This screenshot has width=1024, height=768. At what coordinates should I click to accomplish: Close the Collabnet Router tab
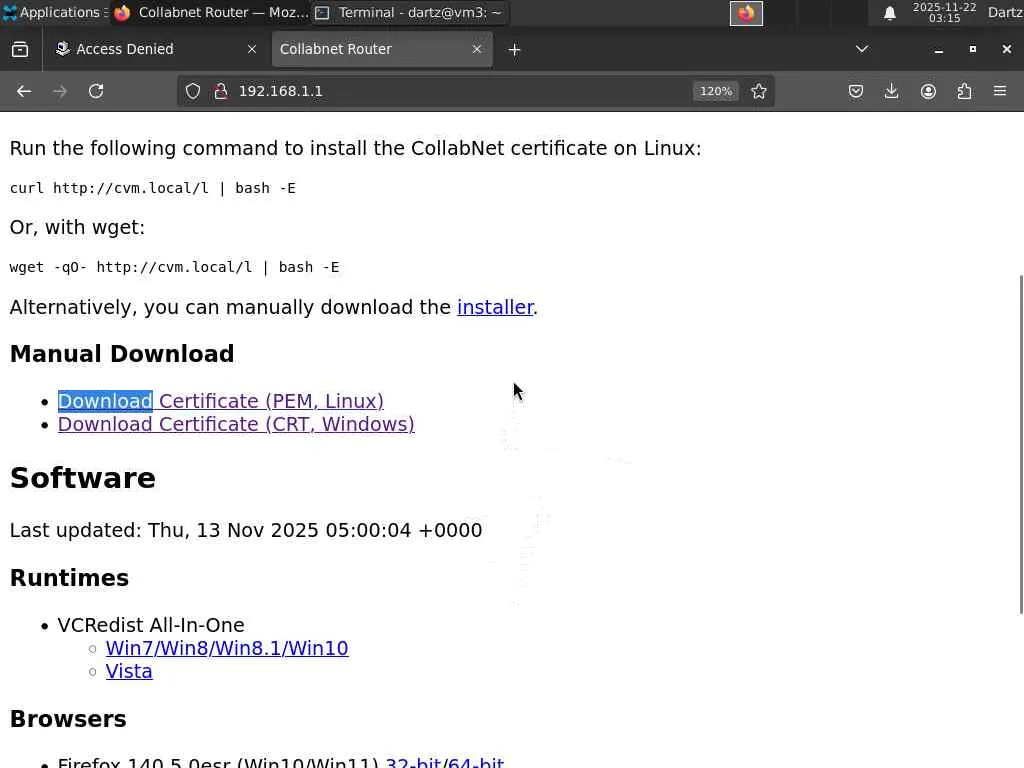coord(477,49)
